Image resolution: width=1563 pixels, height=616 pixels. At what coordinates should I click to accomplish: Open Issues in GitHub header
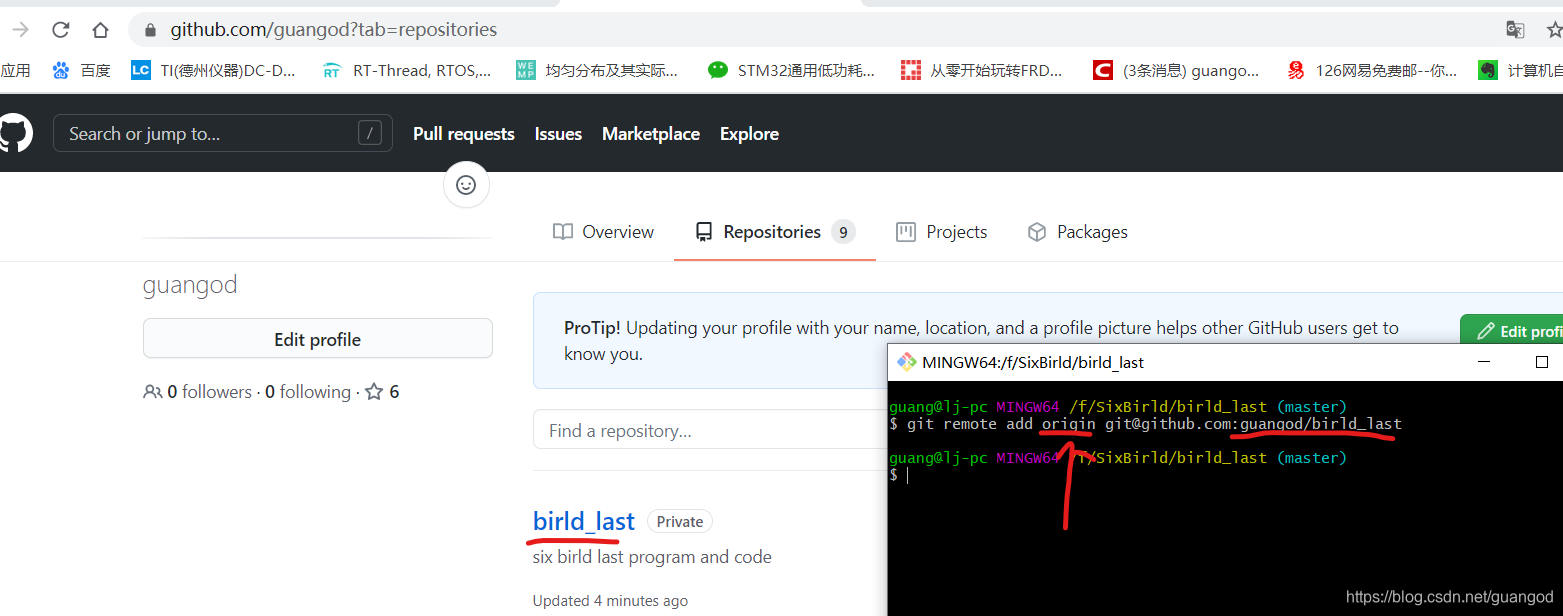tap(558, 134)
